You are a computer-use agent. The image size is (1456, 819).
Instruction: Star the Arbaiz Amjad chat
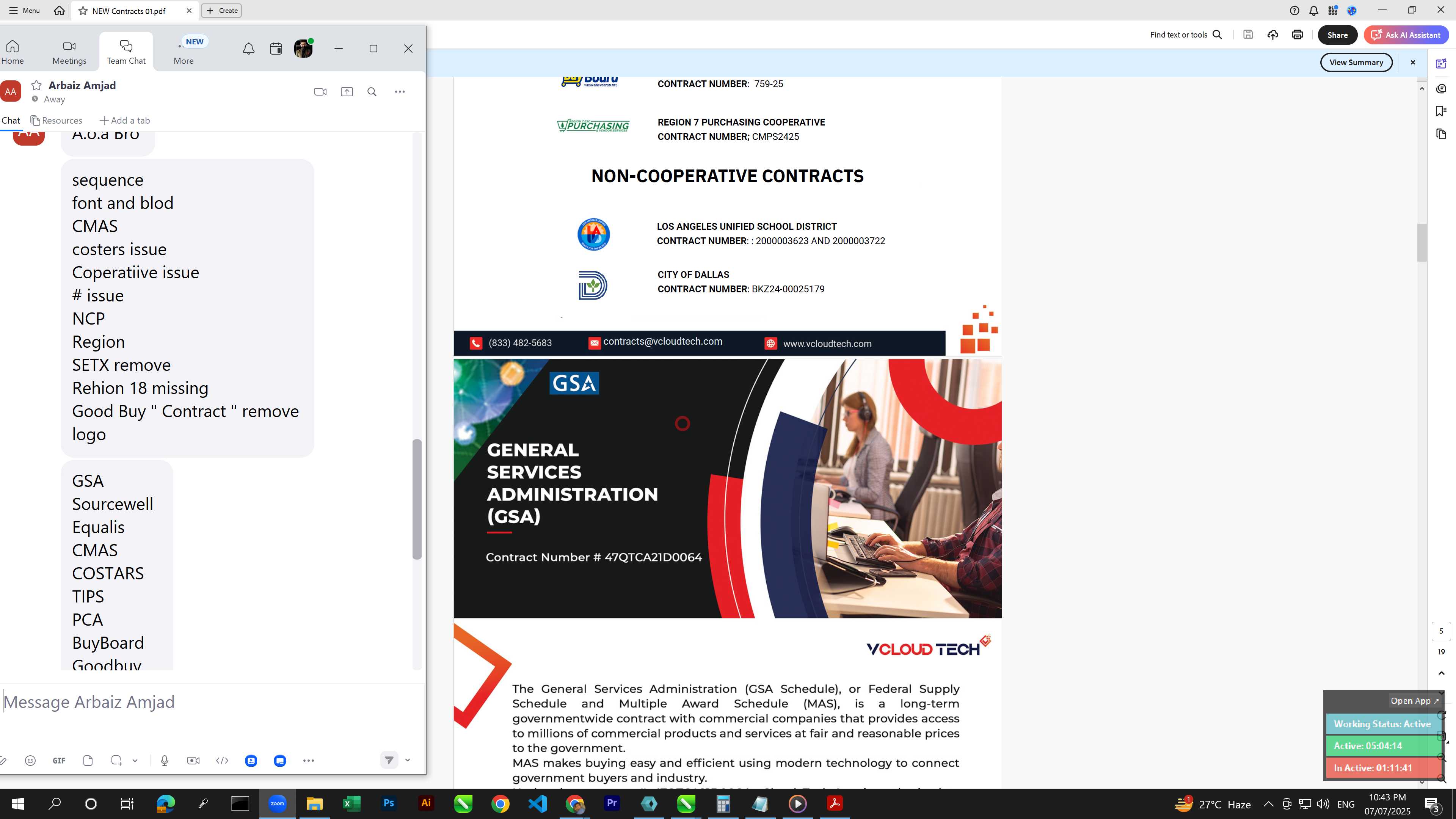pyautogui.click(x=36, y=85)
